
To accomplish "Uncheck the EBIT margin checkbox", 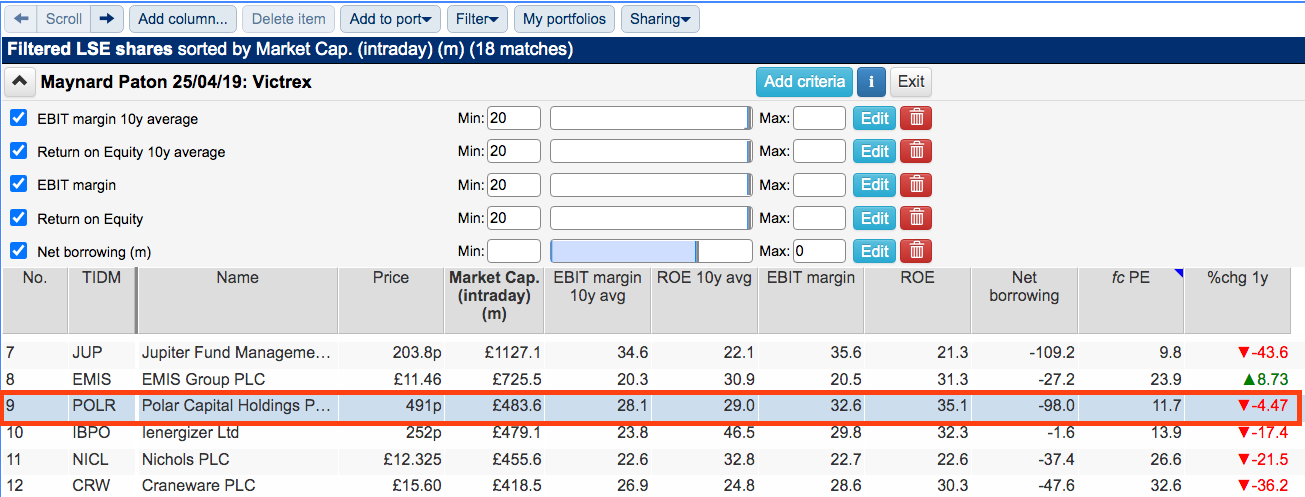I will (x=18, y=185).
